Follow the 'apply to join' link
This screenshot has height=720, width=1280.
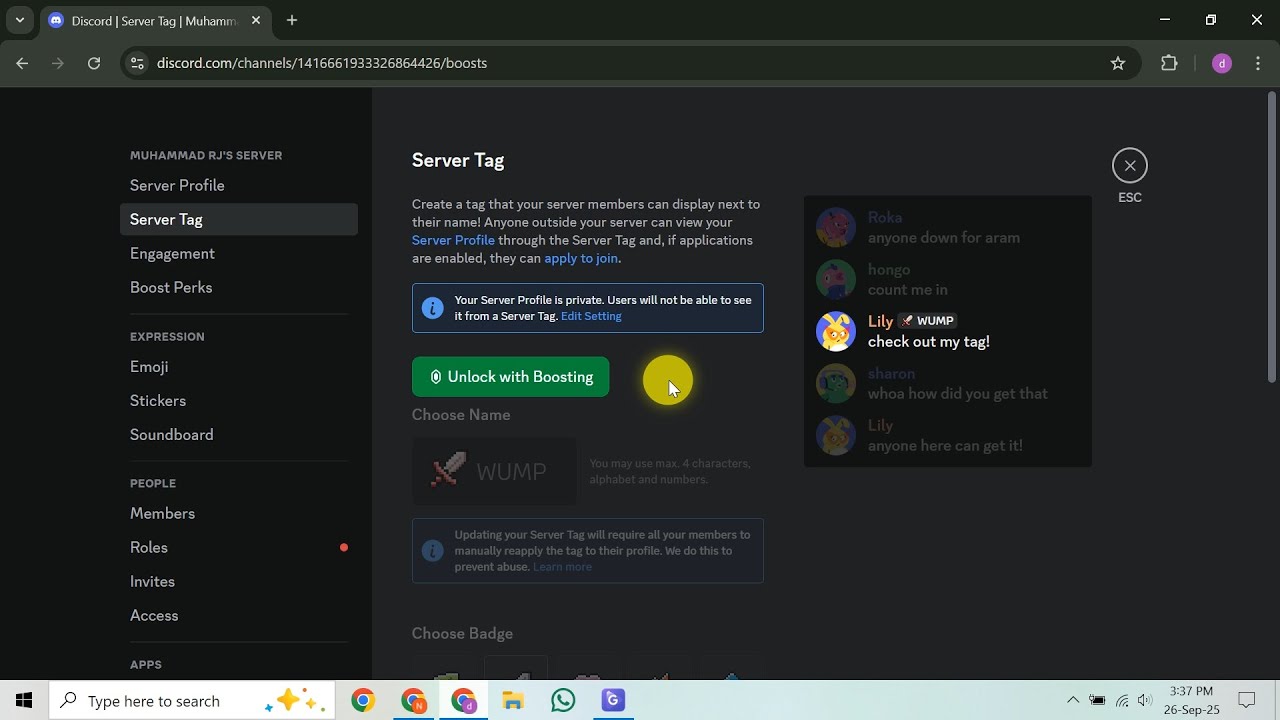click(x=581, y=258)
